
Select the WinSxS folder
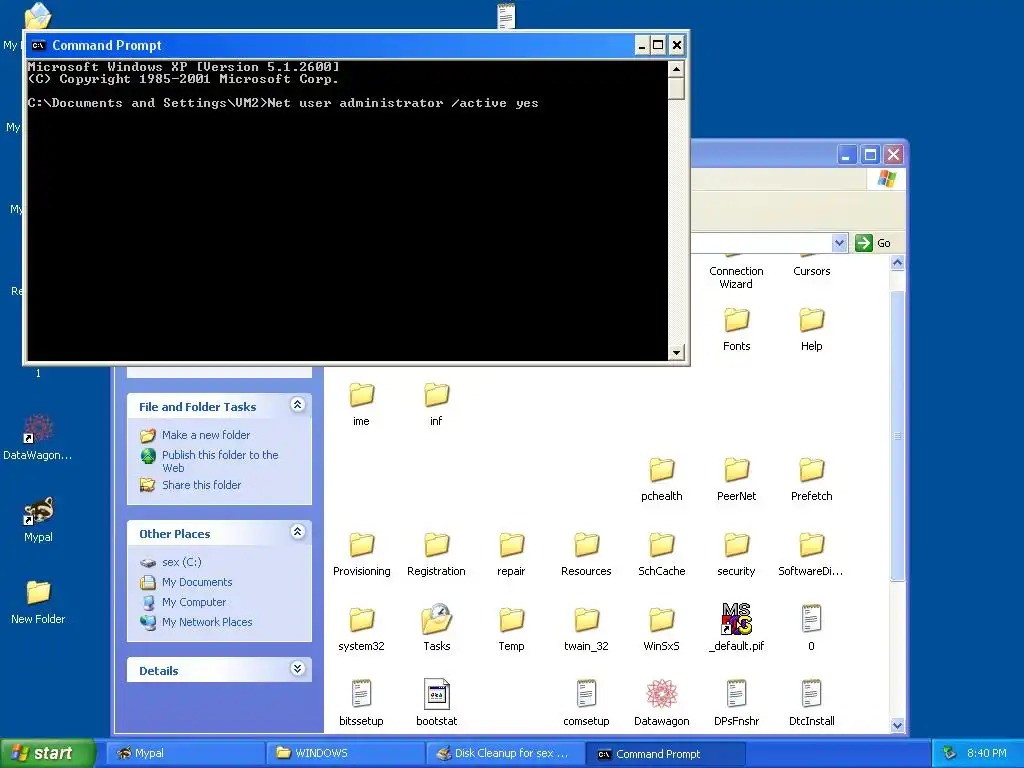[x=662, y=630]
